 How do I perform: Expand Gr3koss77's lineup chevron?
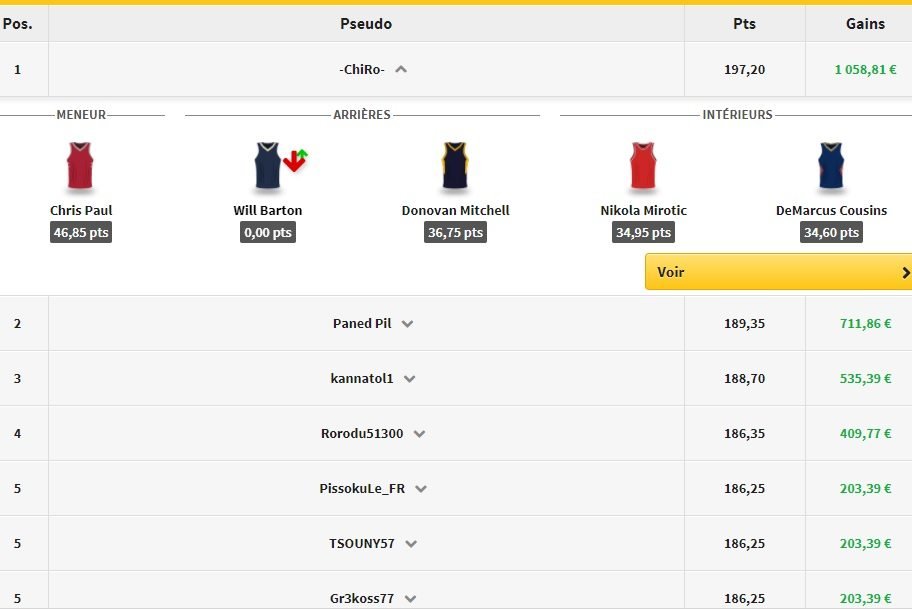[x=410, y=599]
